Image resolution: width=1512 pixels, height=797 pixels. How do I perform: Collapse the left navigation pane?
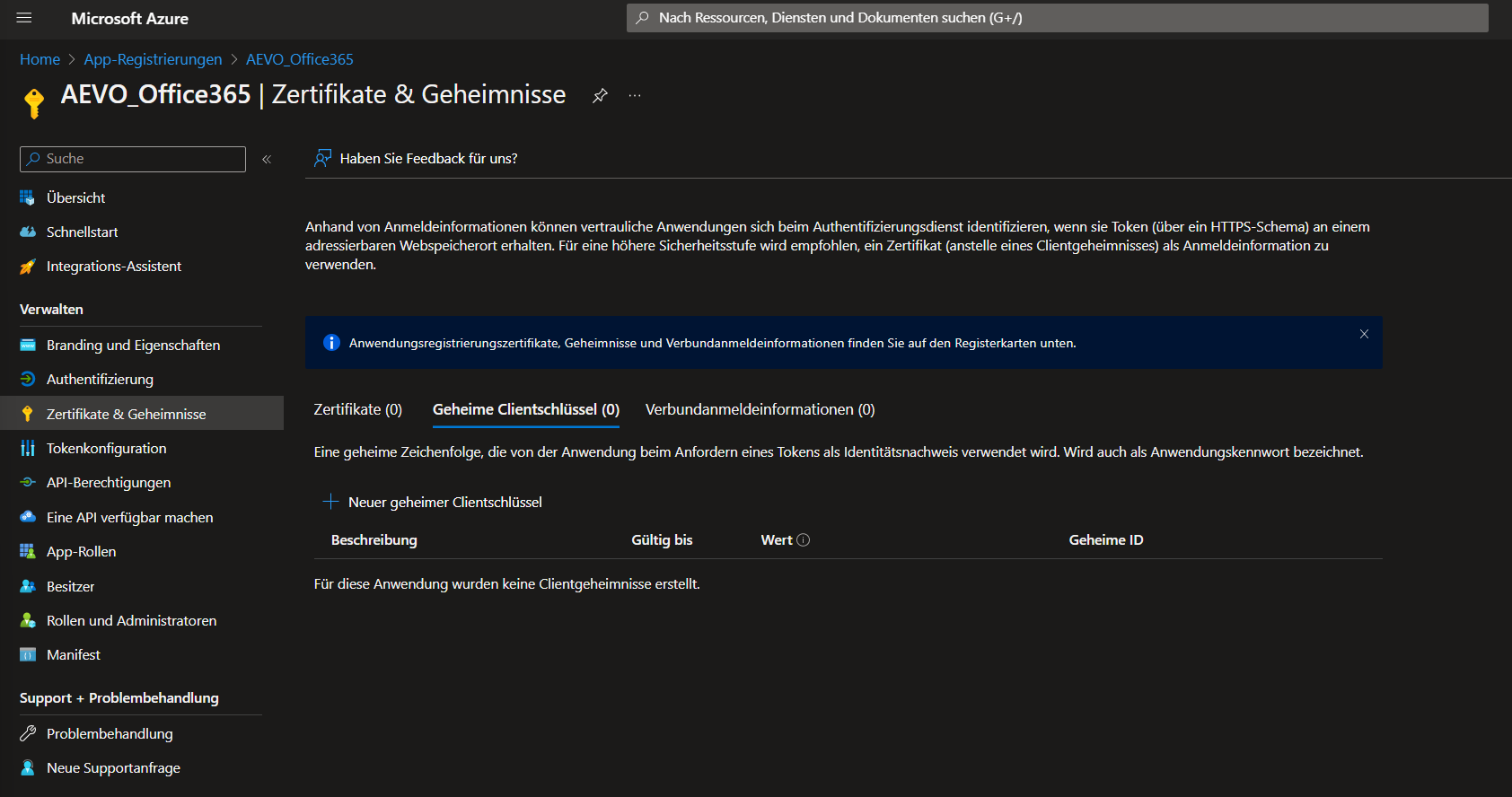[267, 159]
